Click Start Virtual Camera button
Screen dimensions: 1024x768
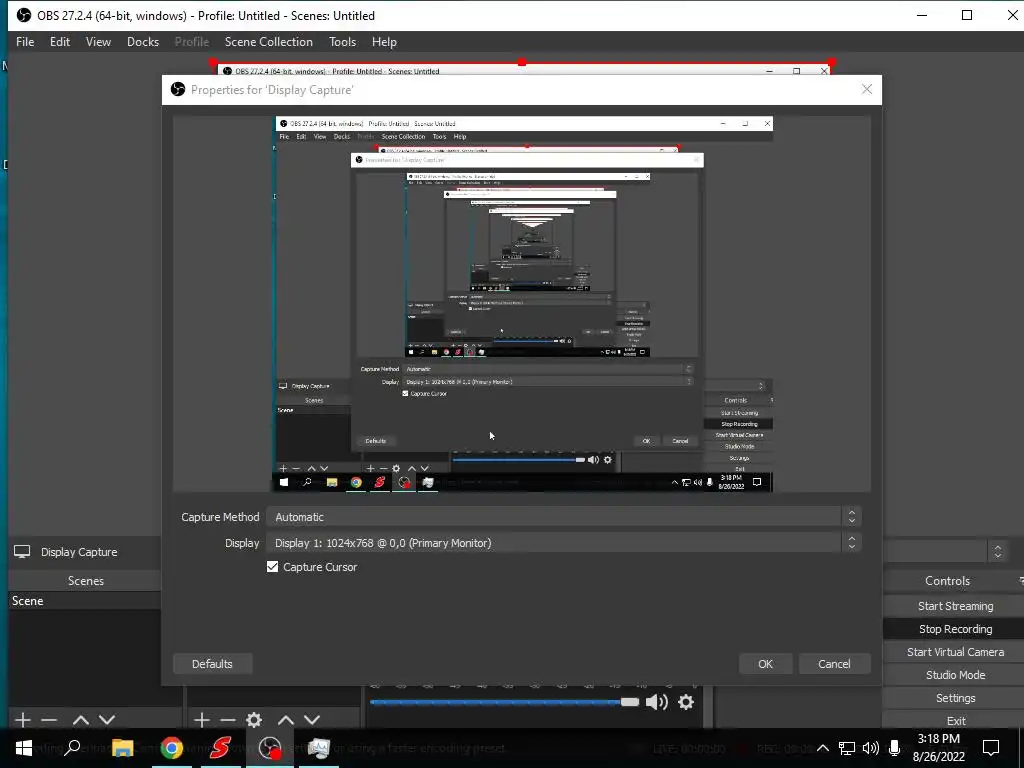(x=955, y=652)
